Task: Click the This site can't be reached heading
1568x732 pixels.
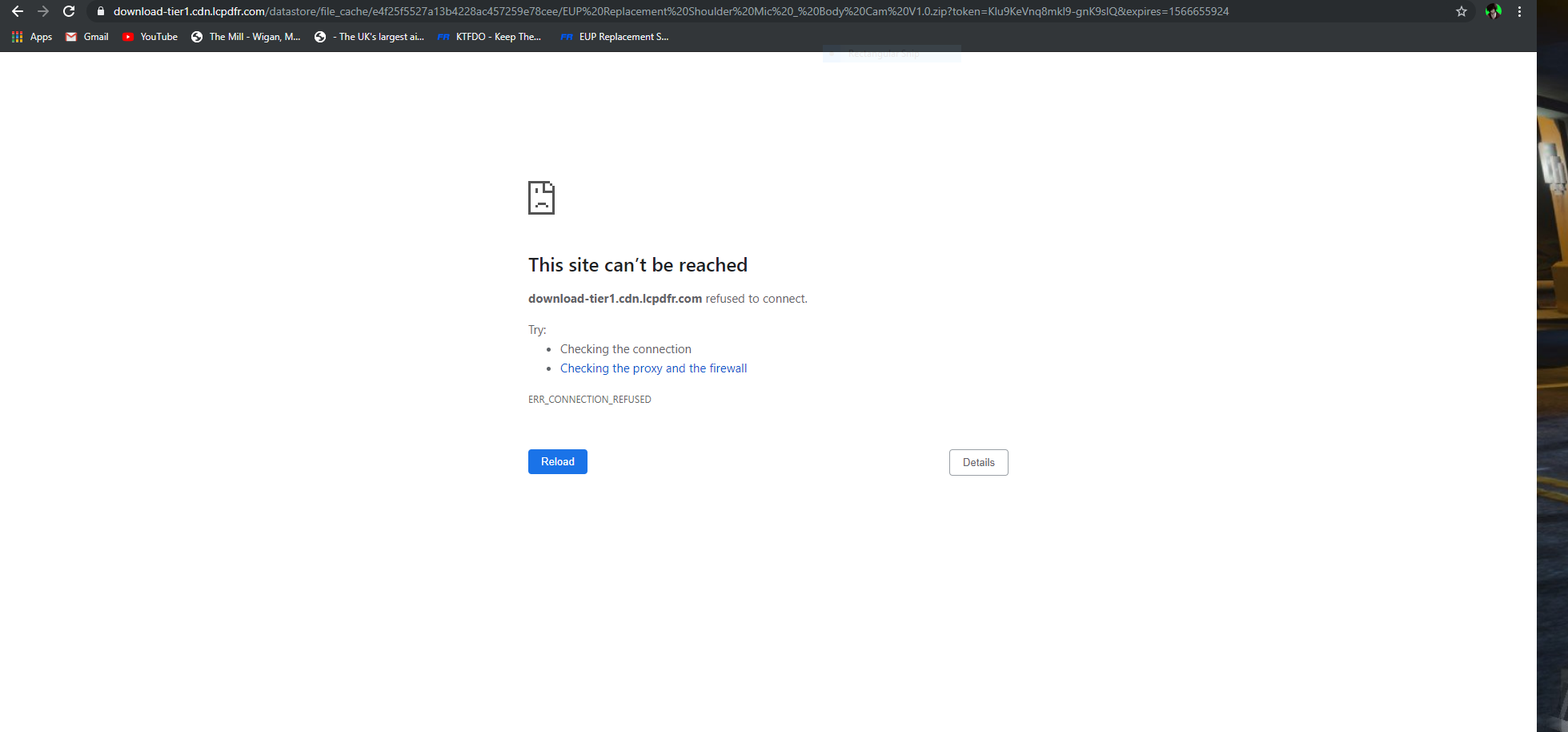Action: point(638,265)
